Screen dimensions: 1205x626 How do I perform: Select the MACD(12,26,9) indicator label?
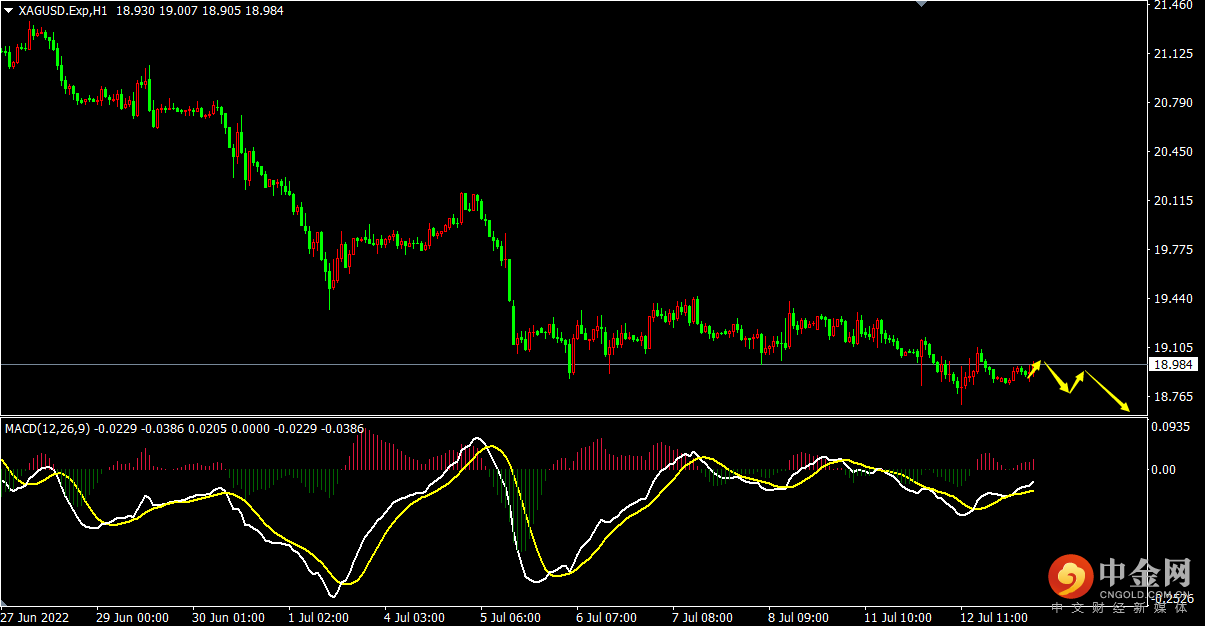click(x=48, y=429)
